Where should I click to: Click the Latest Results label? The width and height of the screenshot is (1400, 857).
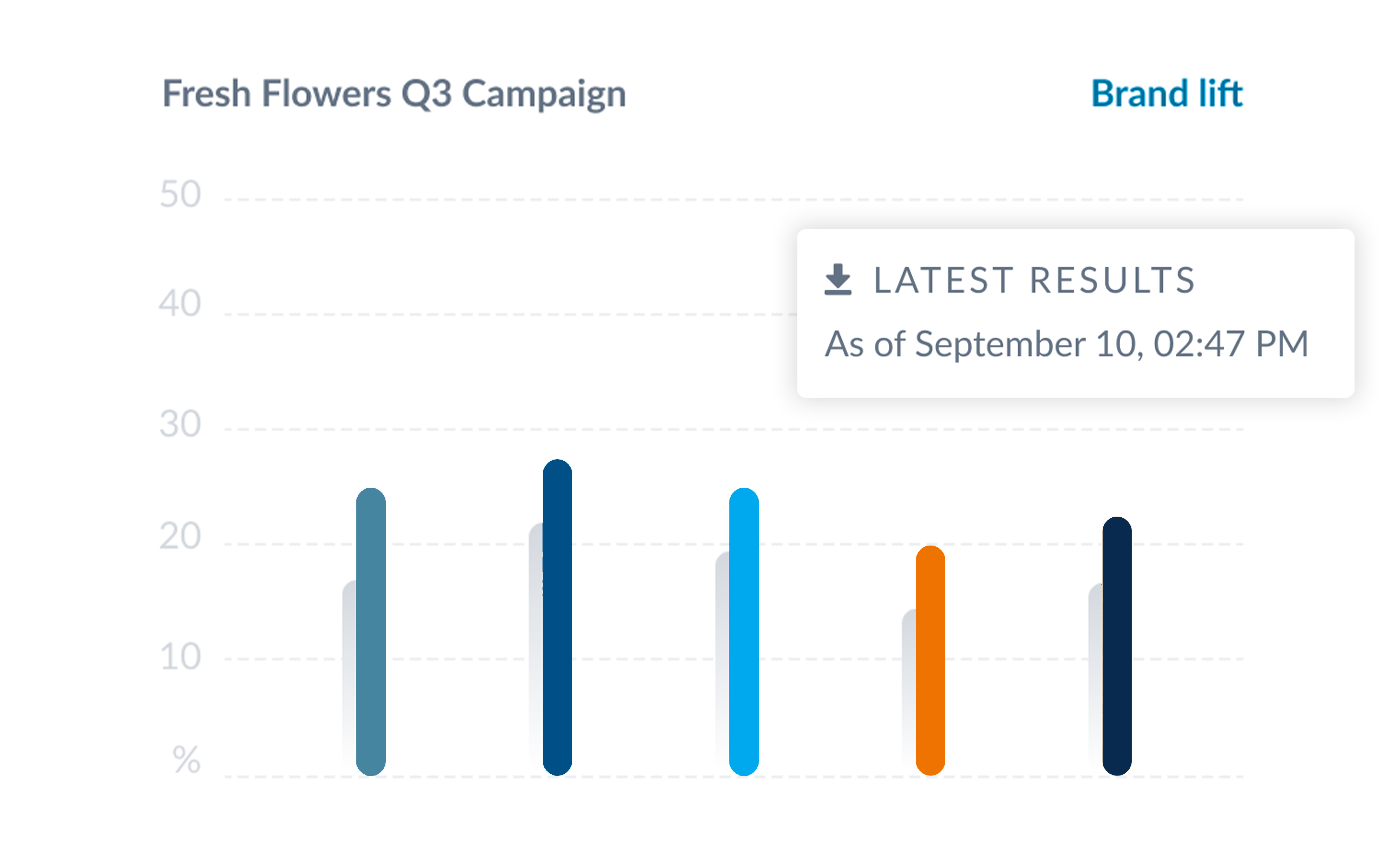click(x=1034, y=280)
